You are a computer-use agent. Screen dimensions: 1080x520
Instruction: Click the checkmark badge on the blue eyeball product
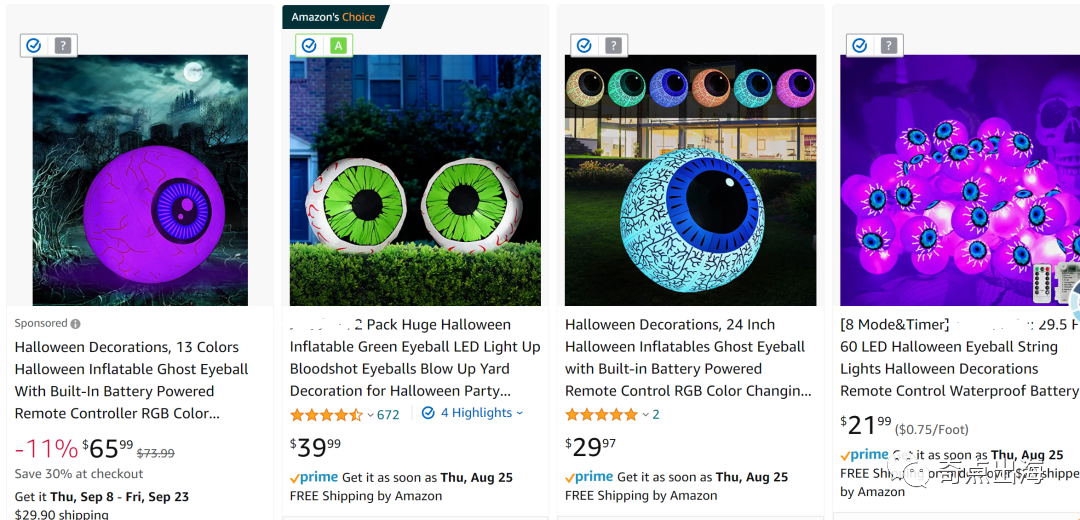pos(584,45)
